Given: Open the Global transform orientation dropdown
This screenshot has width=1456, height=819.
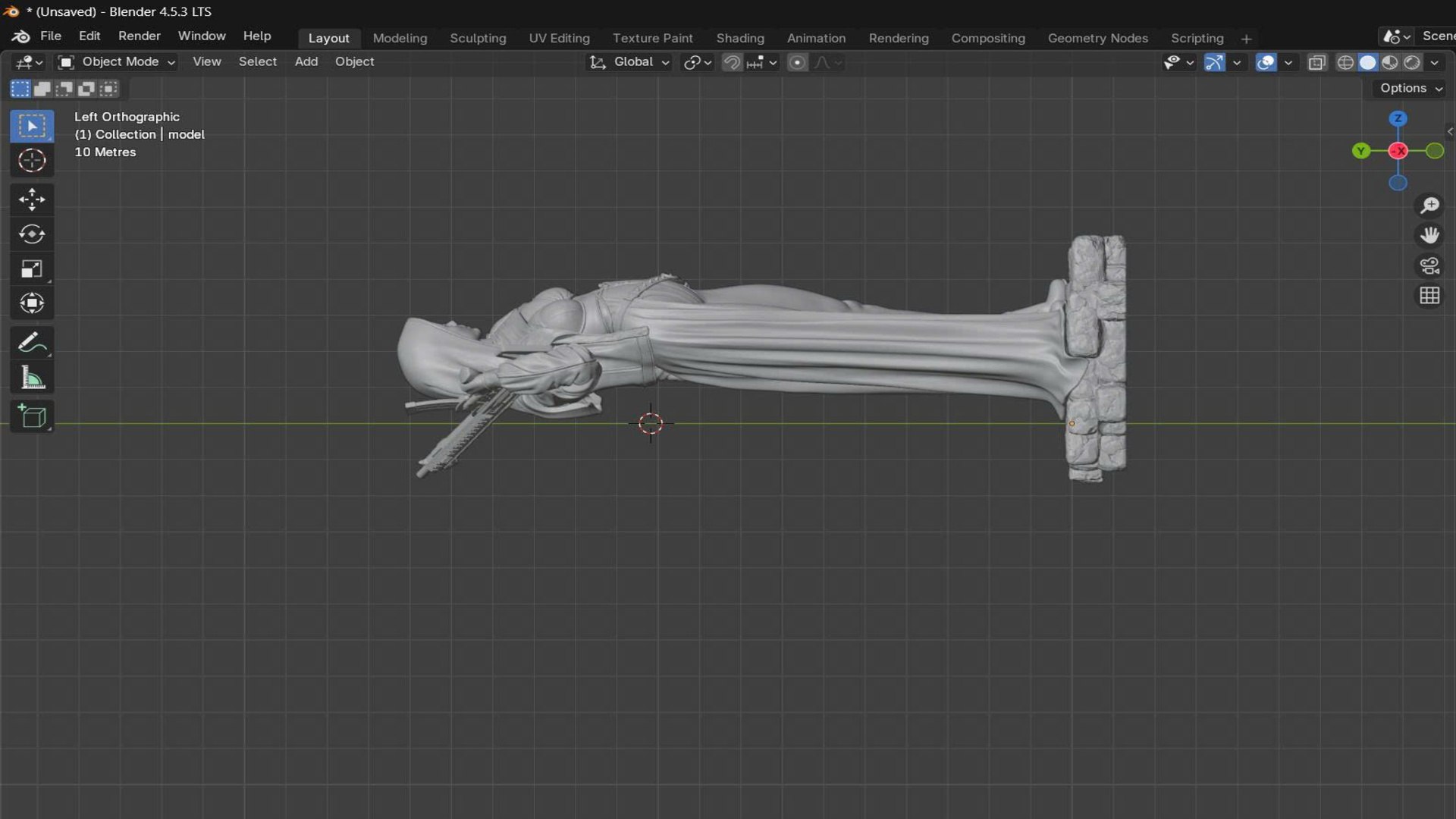Looking at the screenshot, I should pyautogui.click(x=629, y=62).
